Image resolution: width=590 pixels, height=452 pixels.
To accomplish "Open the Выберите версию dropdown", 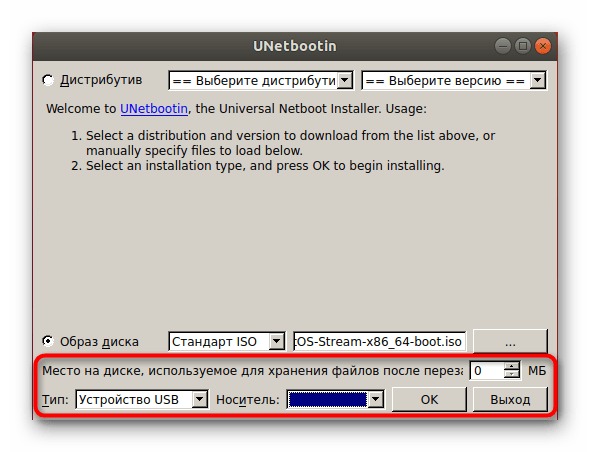I will pyautogui.click(x=454, y=81).
